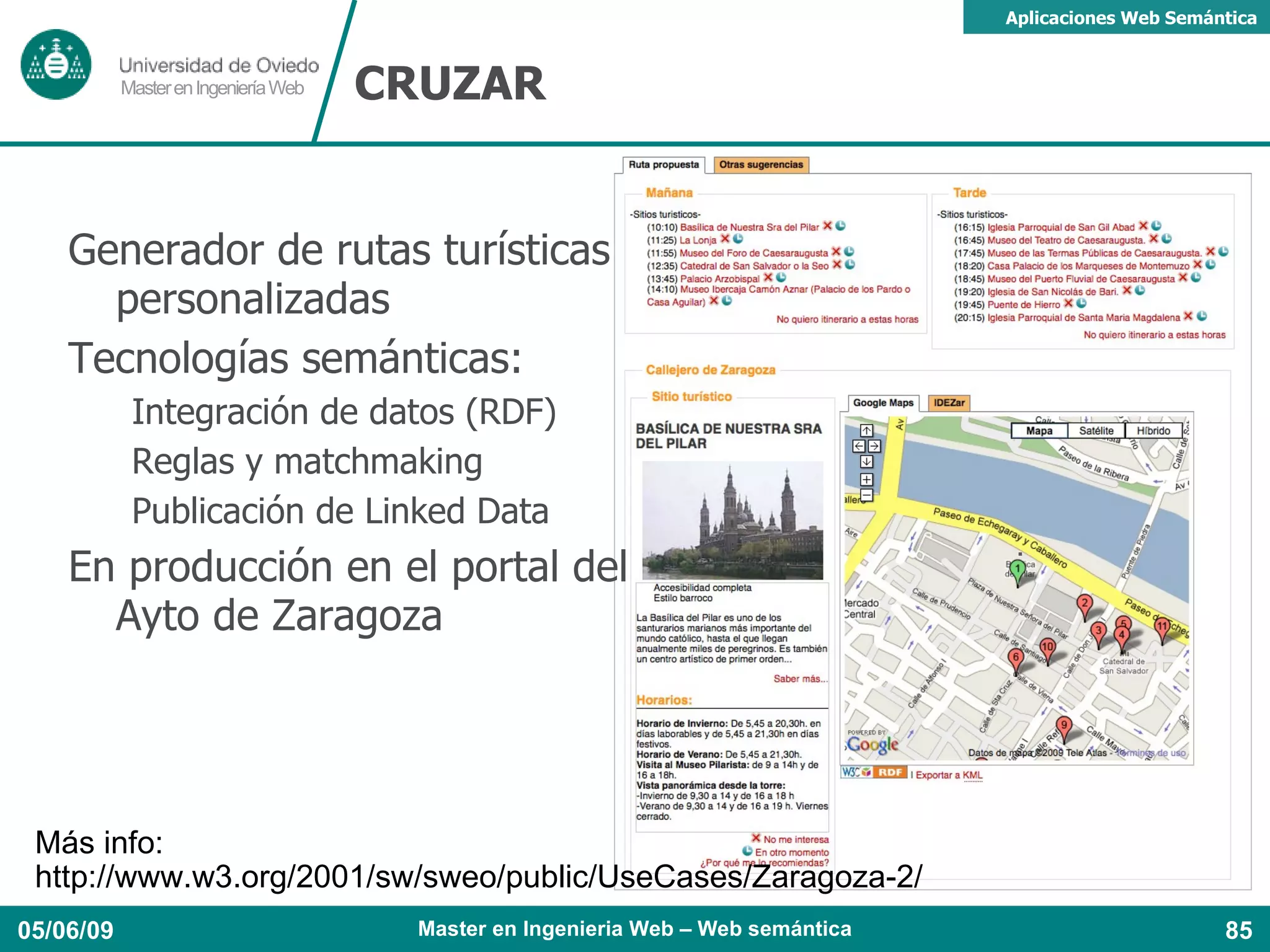Viewport: 1270px width, 952px height.
Task: Click the CRUZAR slide title
Action: [x=450, y=84]
